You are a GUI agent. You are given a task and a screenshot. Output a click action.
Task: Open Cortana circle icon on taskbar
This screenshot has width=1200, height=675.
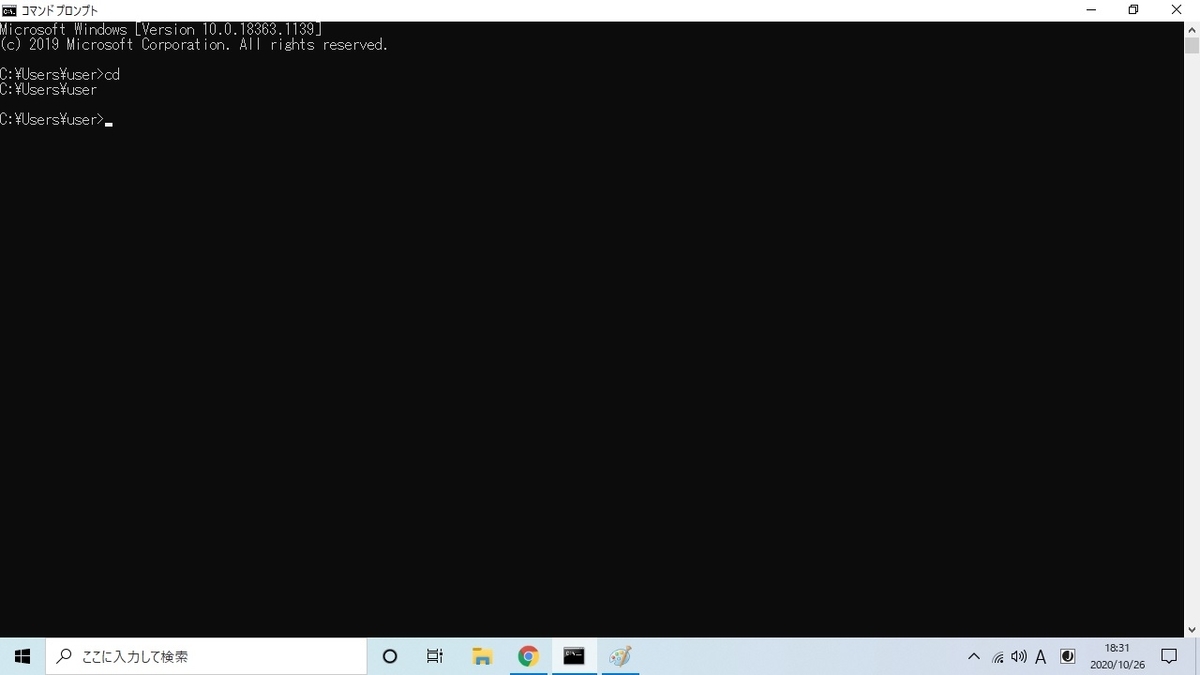point(390,656)
